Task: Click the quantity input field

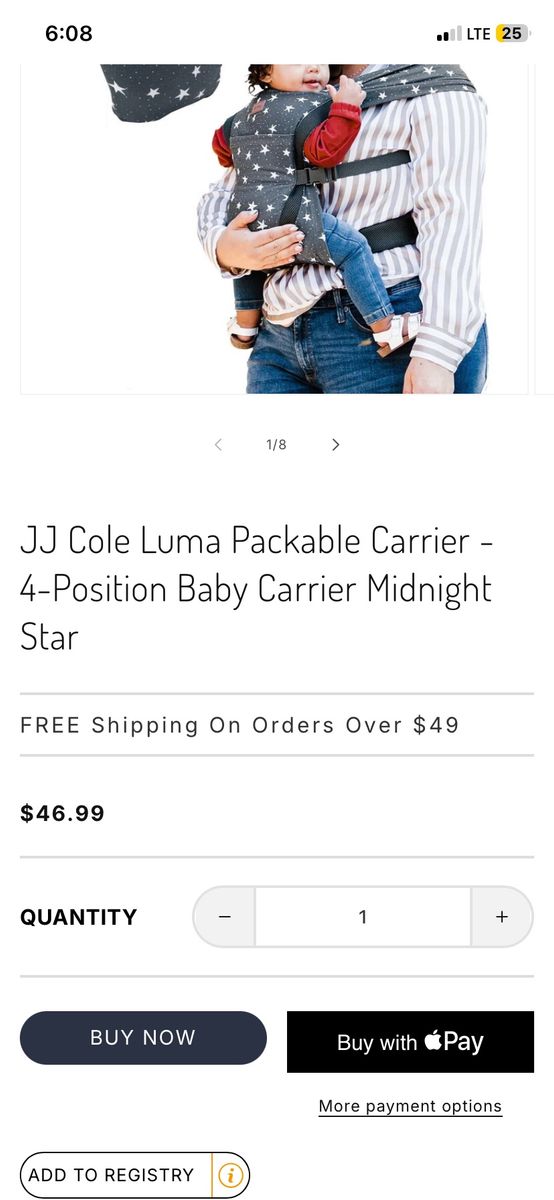Action: coord(363,916)
